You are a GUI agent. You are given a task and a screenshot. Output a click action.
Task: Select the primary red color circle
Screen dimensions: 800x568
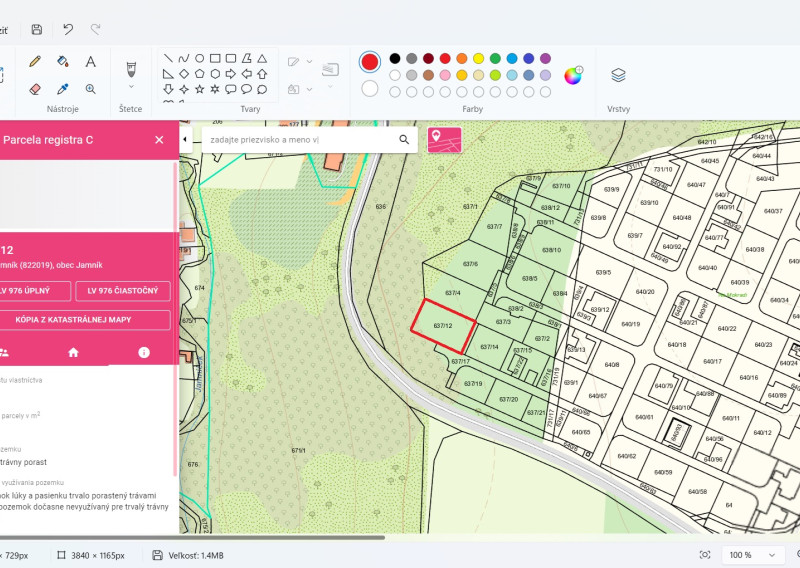tap(369, 62)
